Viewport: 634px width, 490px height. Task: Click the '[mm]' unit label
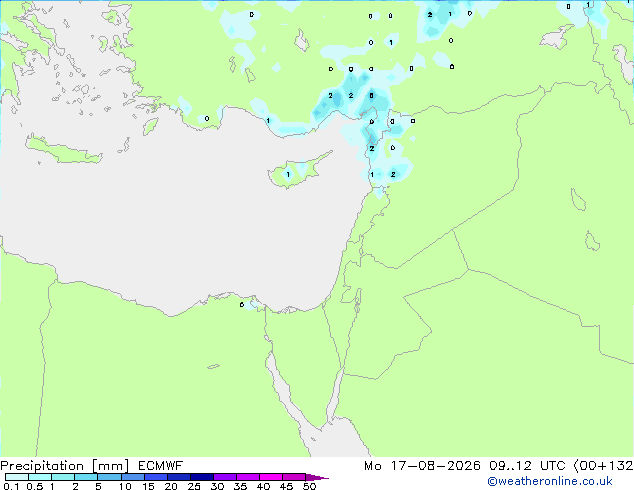[111, 466]
